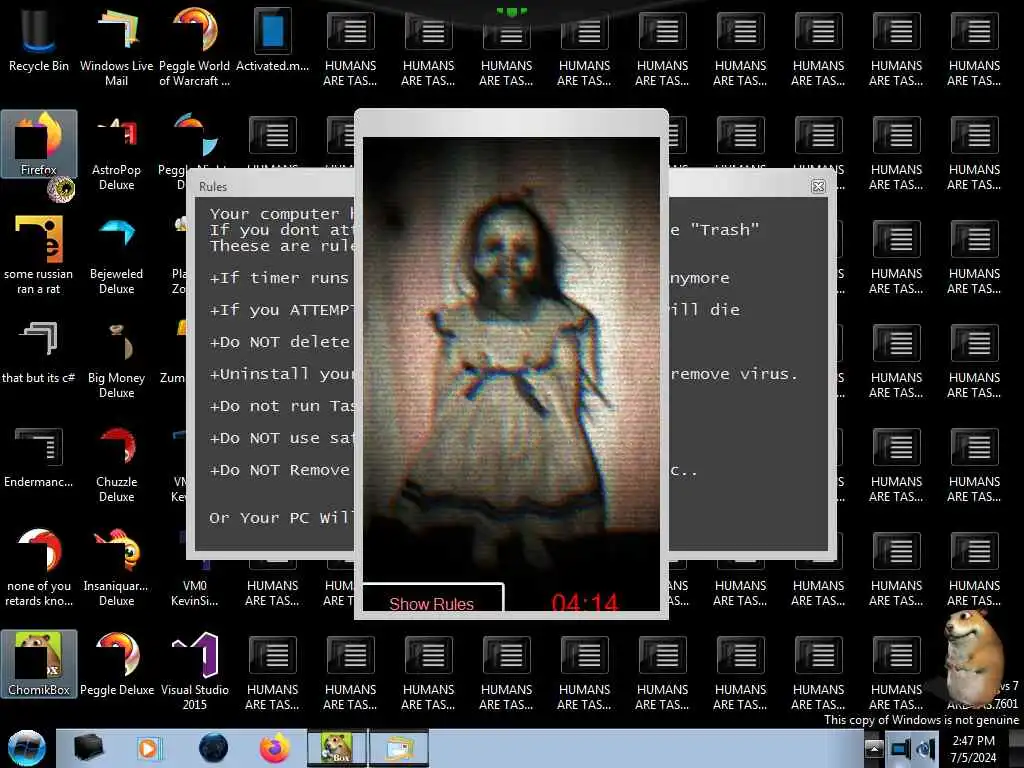The width and height of the screenshot is (1024, 768).
Task: Launch Firefox from the taskbar
Action: tap(274, 748)
